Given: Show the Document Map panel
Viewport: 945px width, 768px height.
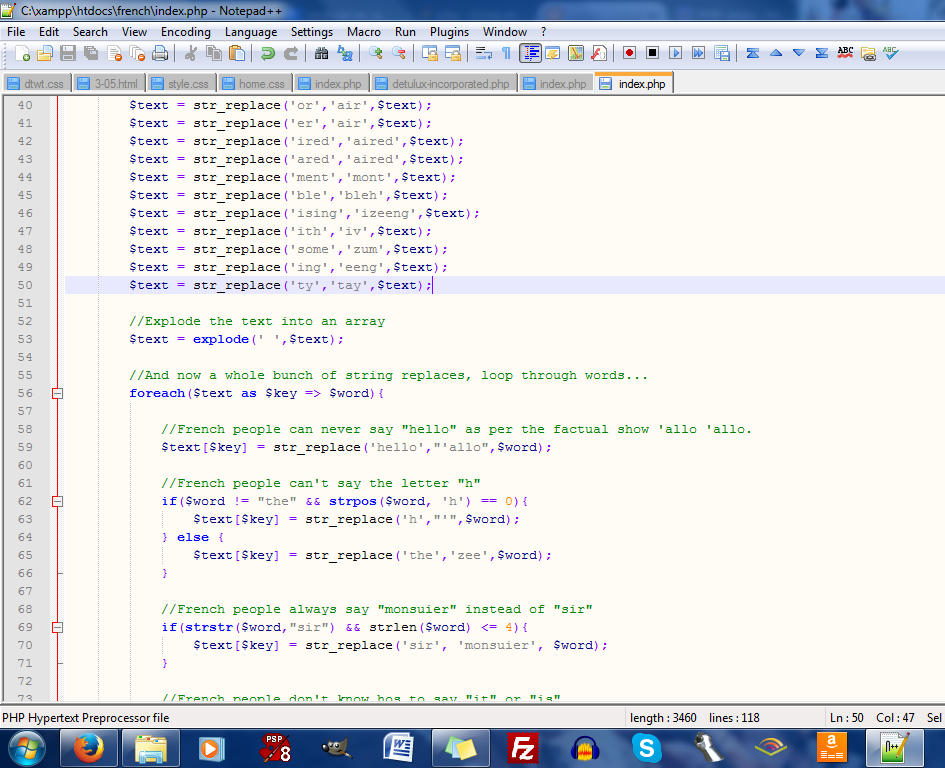Looking at the screenshot, I should tap(576, 54).
